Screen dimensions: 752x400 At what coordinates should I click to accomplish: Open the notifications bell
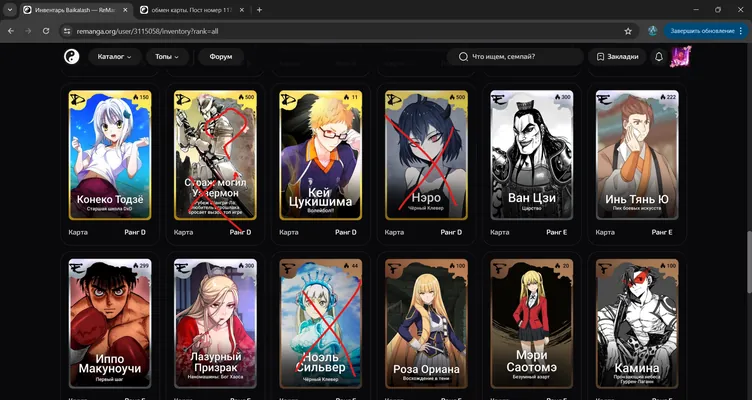pyautogui.click(x=658, y=57)
